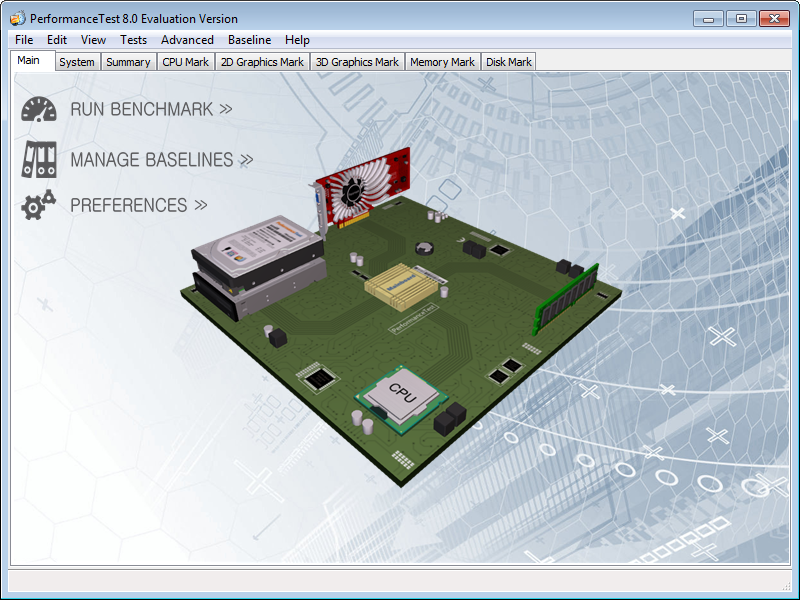The image size is (800, 600).
Task: Switch to the CPU Mark tab
Action: coord(186,62)
